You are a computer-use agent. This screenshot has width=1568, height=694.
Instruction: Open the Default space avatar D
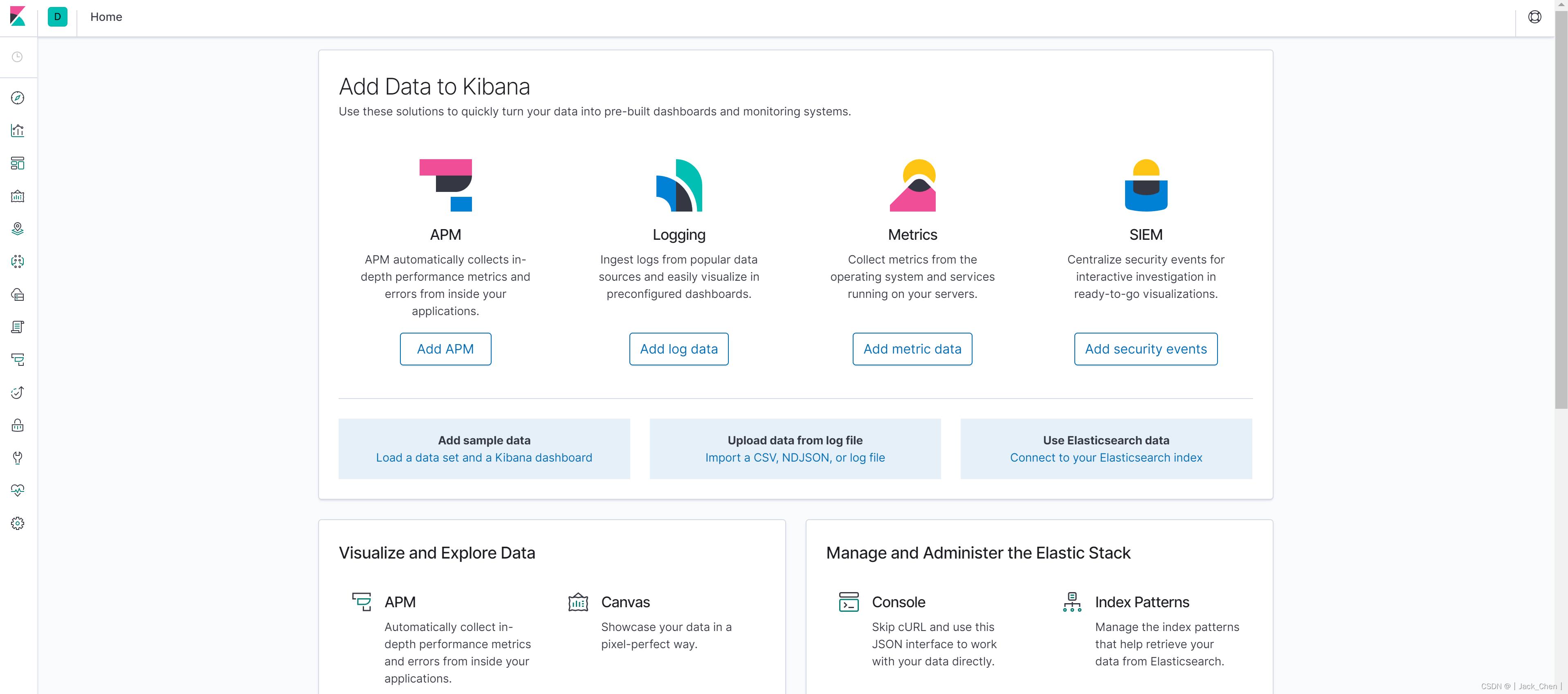57,16
